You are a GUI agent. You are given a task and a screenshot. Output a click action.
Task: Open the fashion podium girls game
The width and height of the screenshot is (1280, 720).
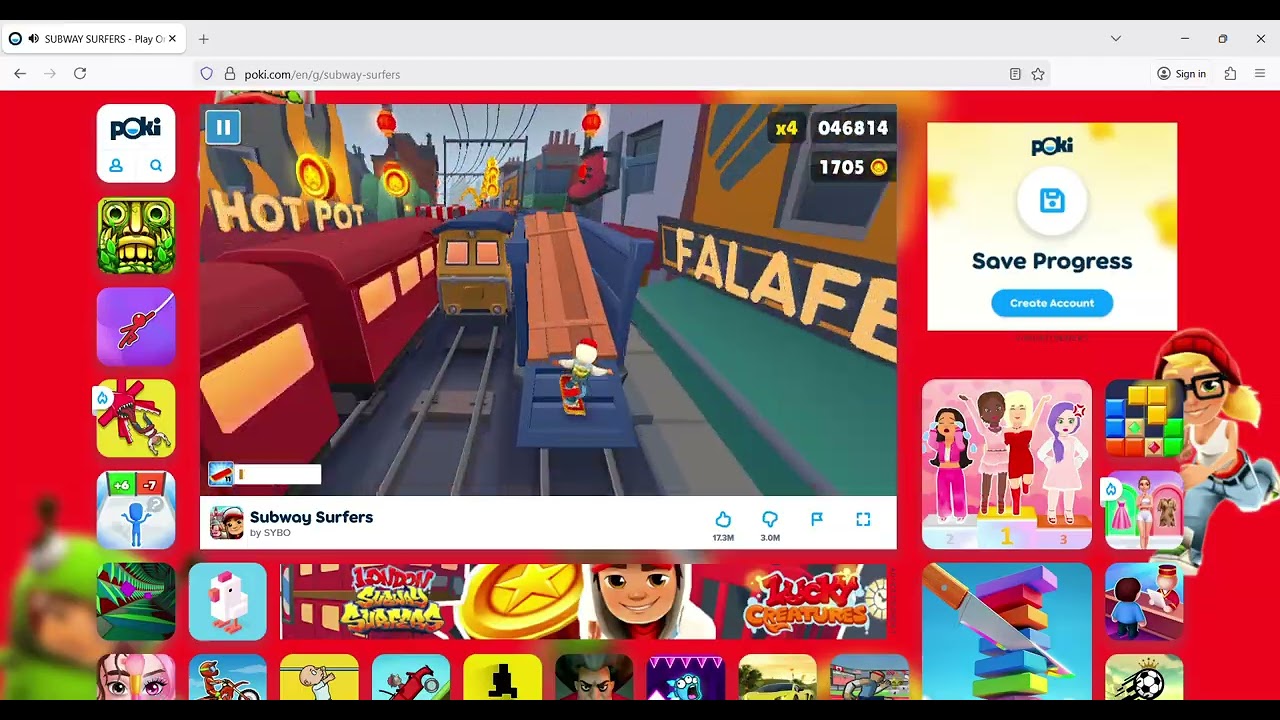[1007, 464]
